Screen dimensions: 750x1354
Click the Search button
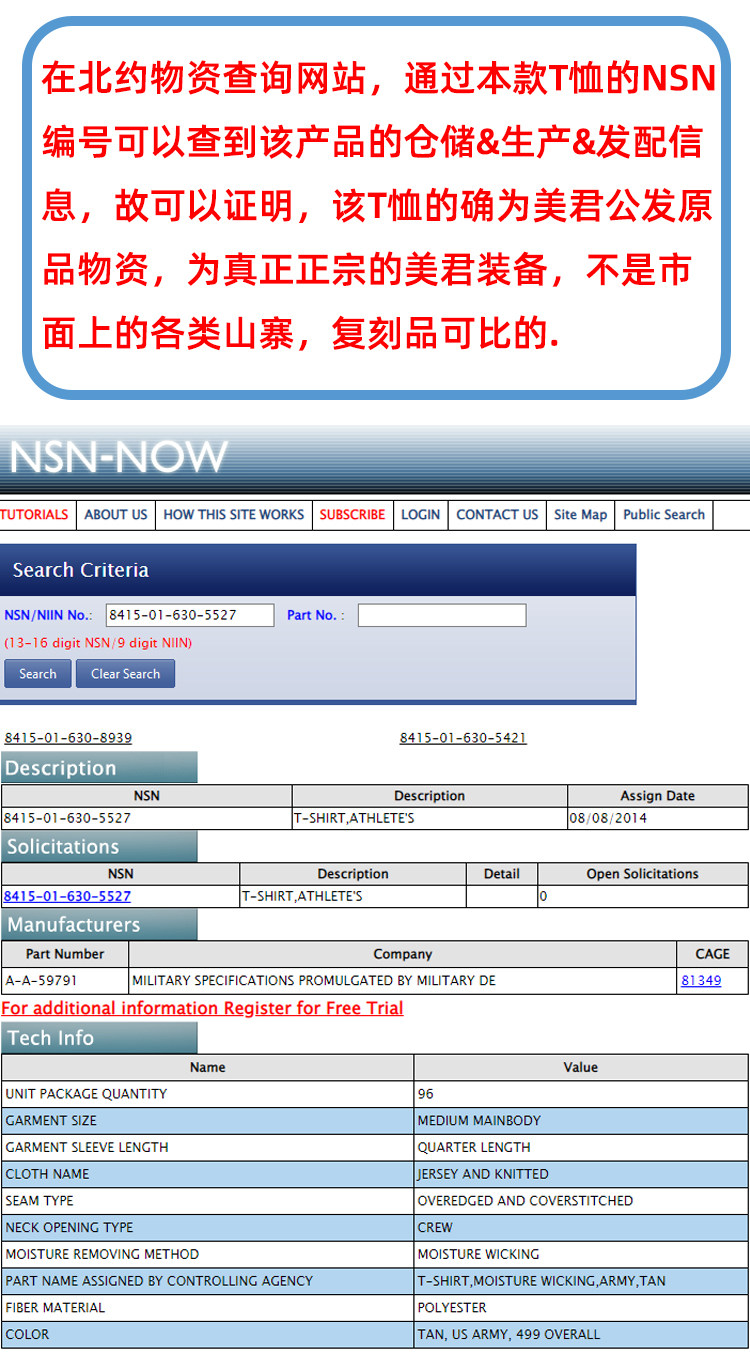click(38, 674)
